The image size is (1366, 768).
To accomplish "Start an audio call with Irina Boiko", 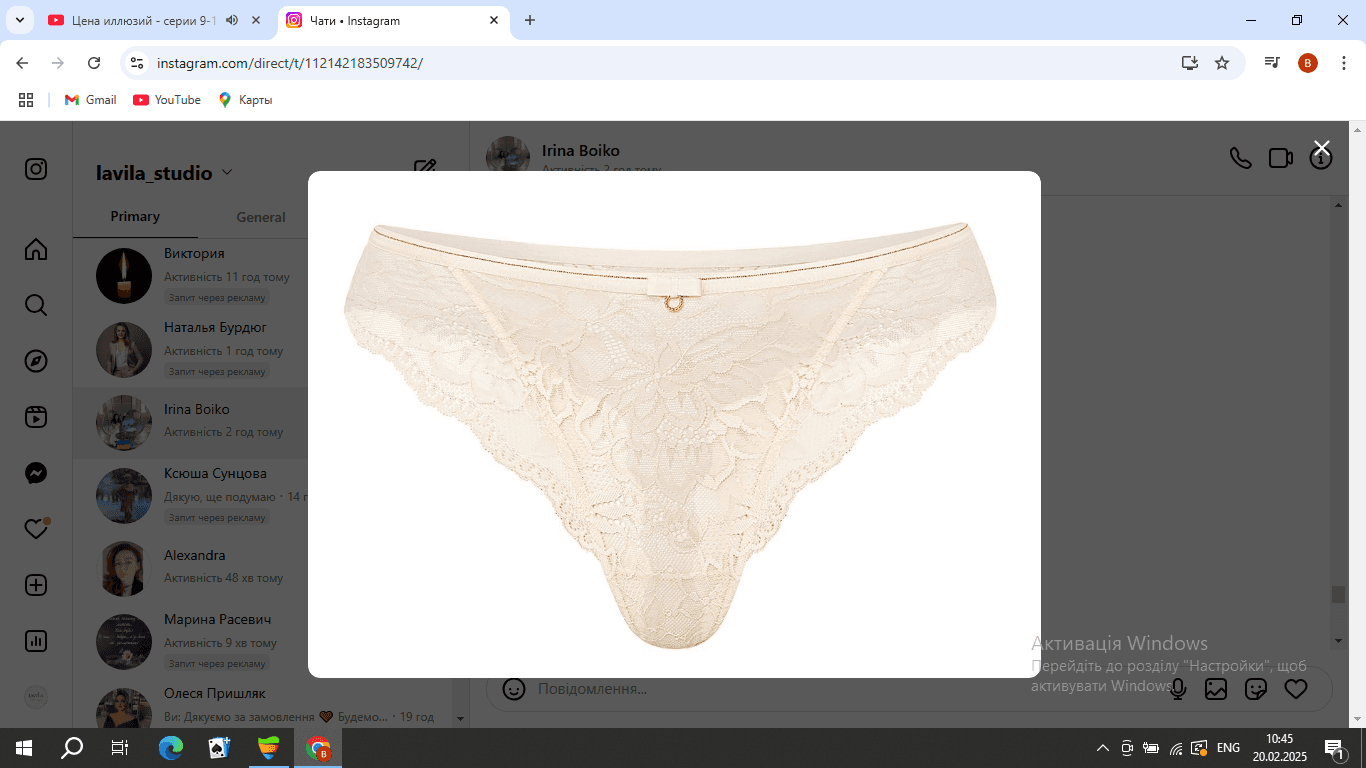I will coord(1240,158).
